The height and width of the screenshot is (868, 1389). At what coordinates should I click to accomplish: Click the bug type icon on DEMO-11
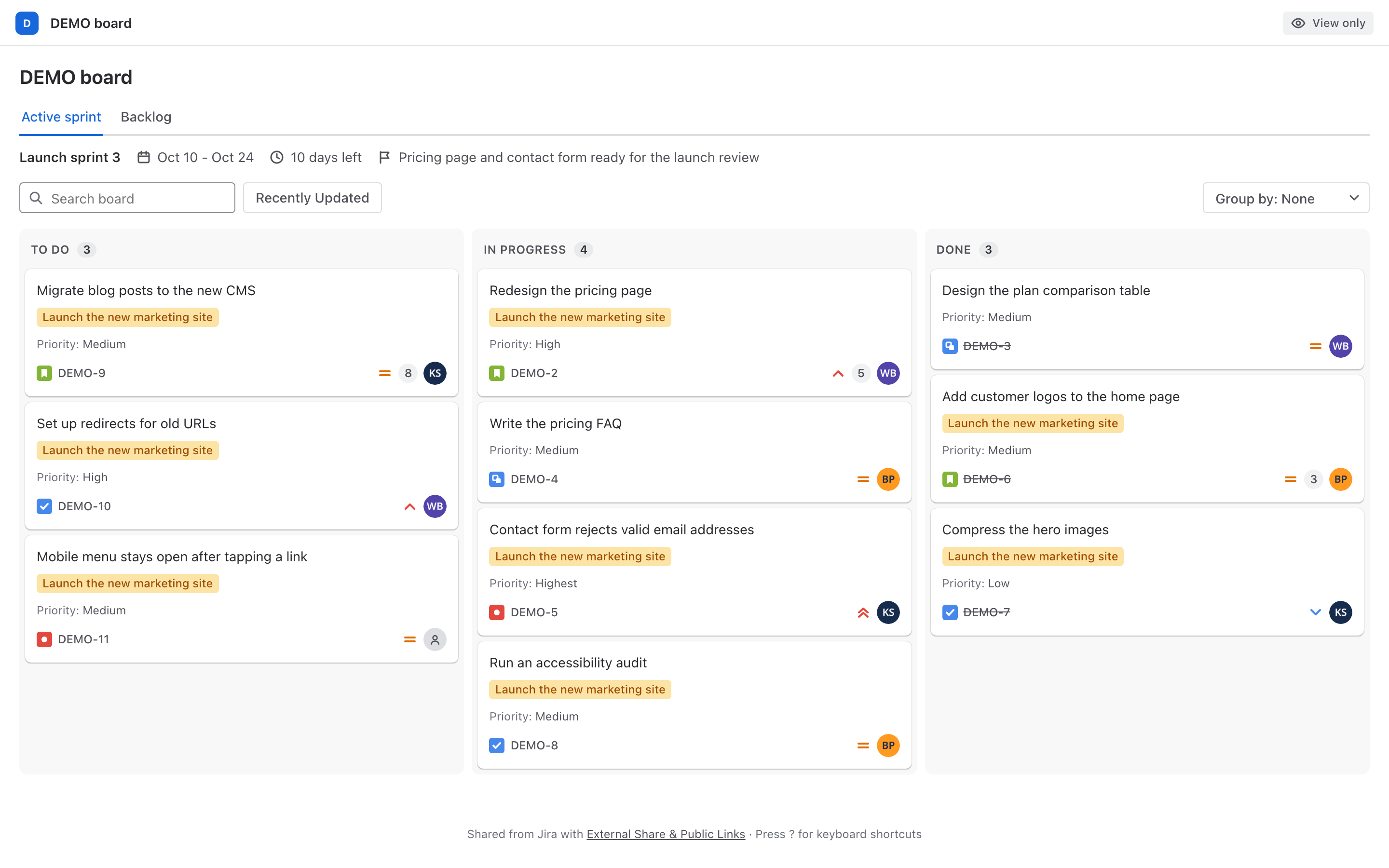44,639
